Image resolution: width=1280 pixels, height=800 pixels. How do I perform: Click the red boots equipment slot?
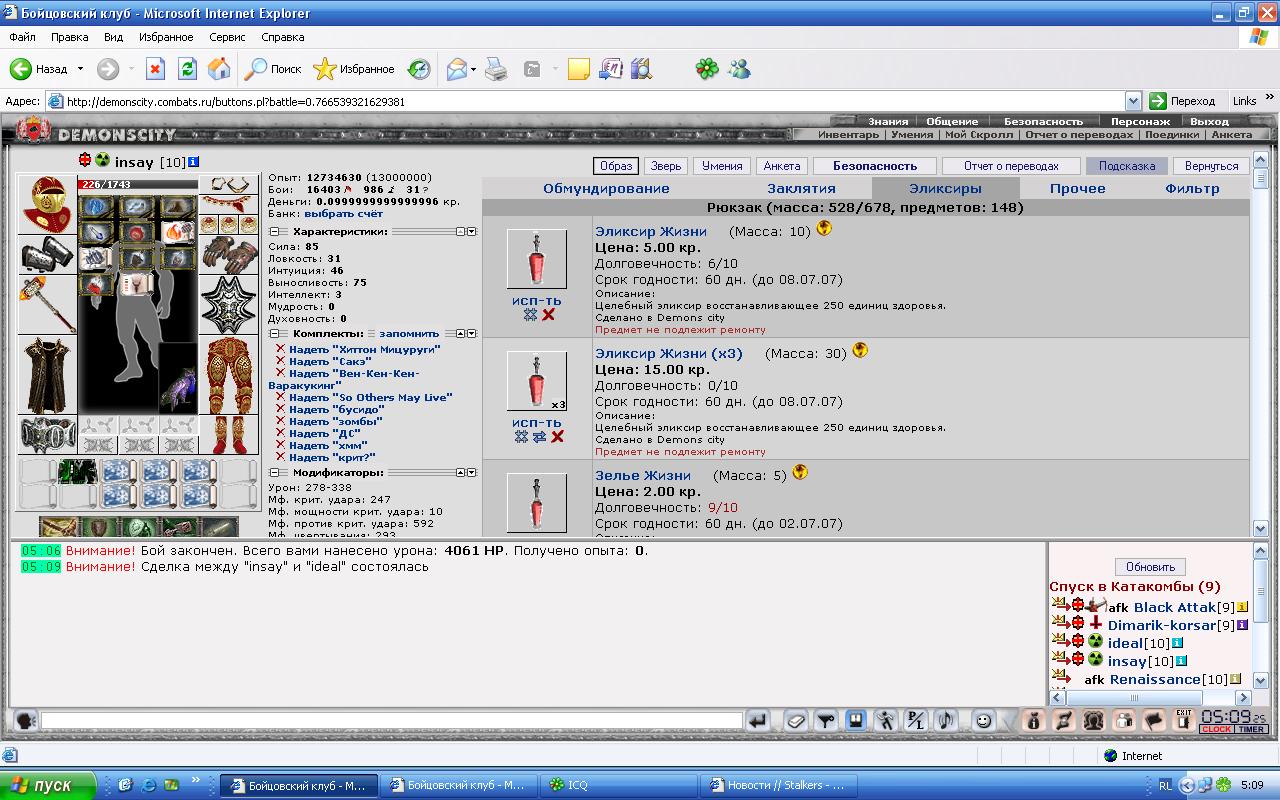click(229, 435)
